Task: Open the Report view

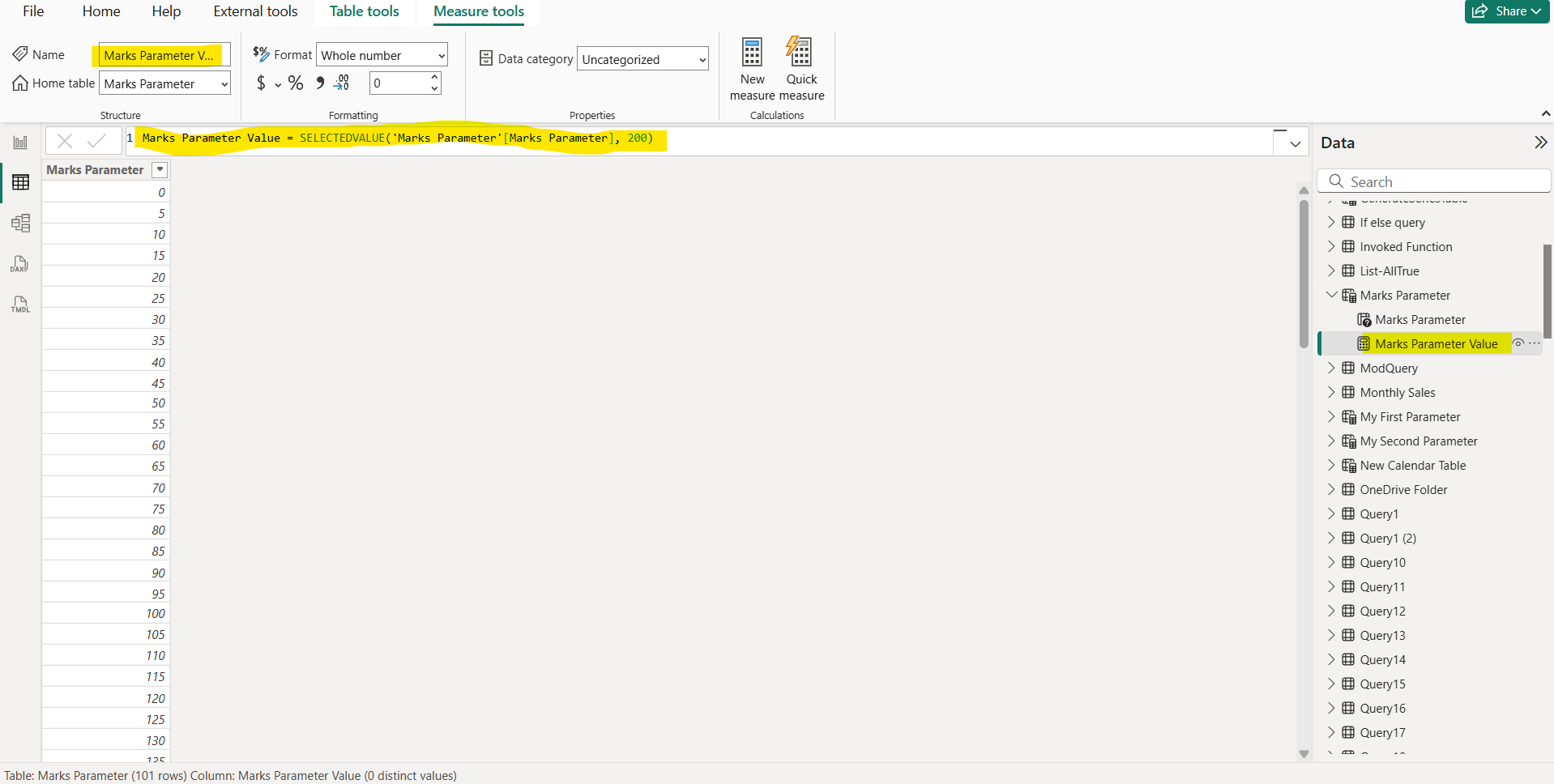Action: (20, 141)
